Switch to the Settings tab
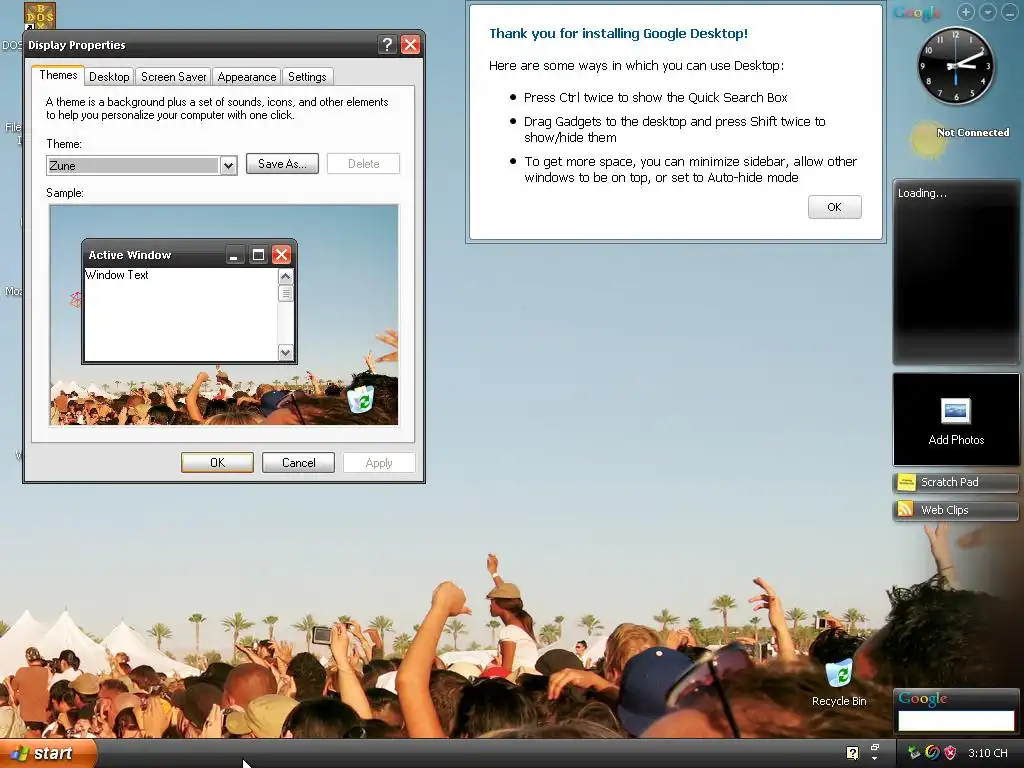 click(307, 77)
